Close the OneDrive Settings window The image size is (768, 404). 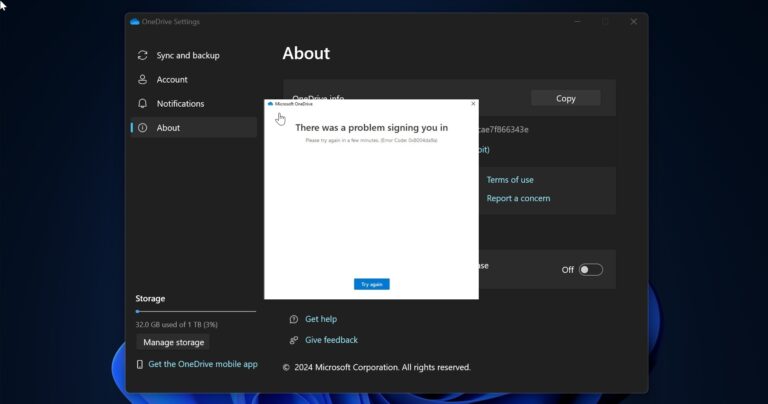click(x=634, y=22)
